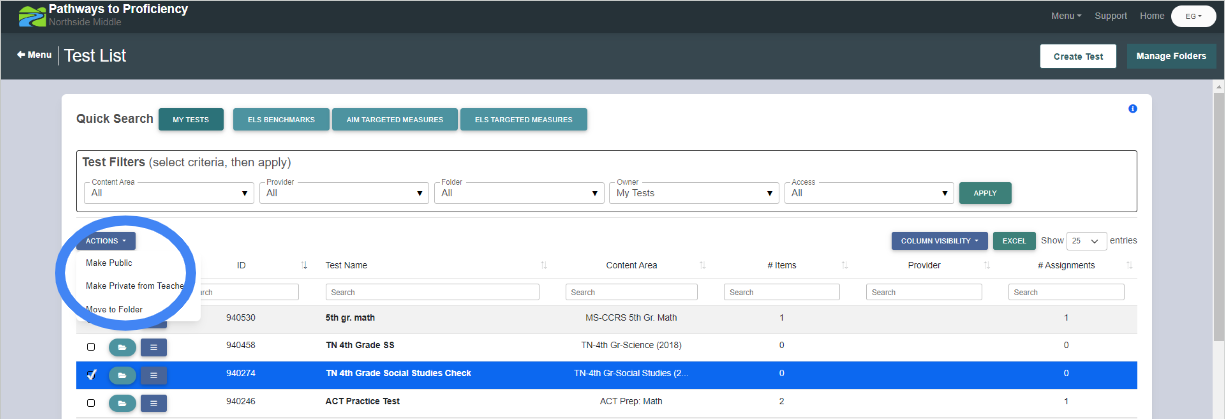Image resolution: width=1225 pixels, height=419 pixels.
Task: Click the blue info icon
Action: point(1133,109)
